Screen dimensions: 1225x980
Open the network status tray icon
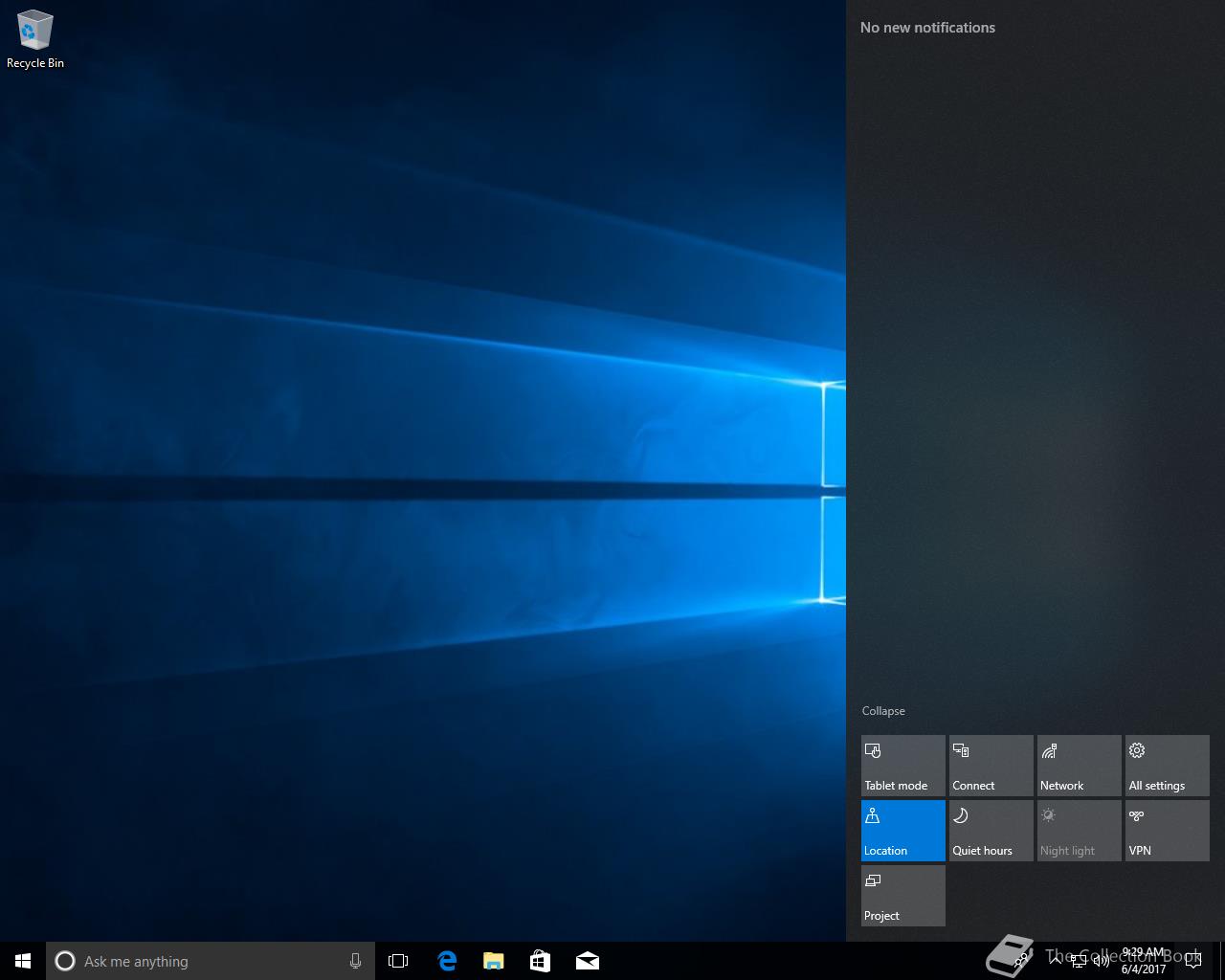pyautogui.click(x=1079, y=961)
